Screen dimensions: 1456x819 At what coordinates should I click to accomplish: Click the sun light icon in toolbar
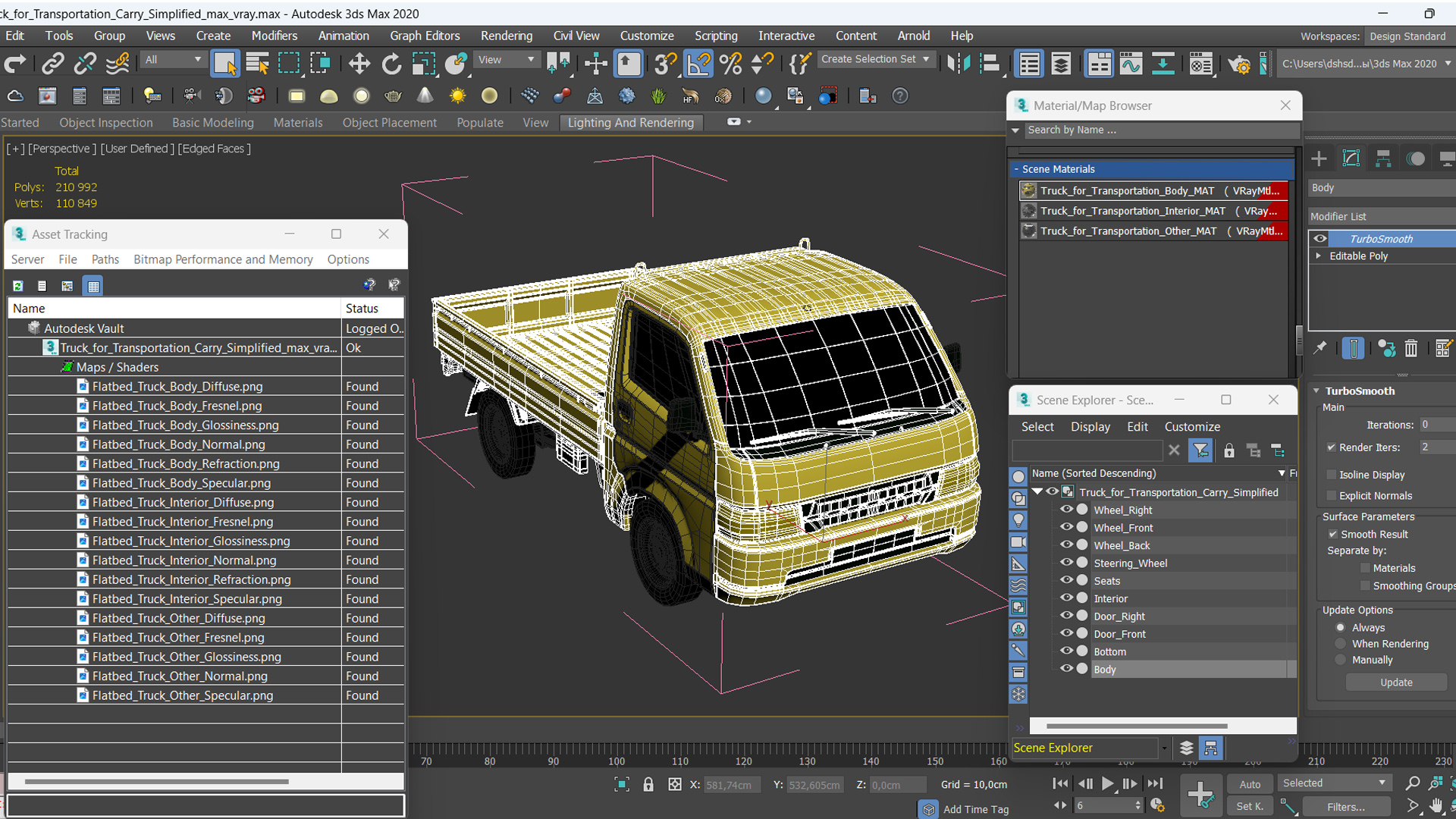coord(457,96)
